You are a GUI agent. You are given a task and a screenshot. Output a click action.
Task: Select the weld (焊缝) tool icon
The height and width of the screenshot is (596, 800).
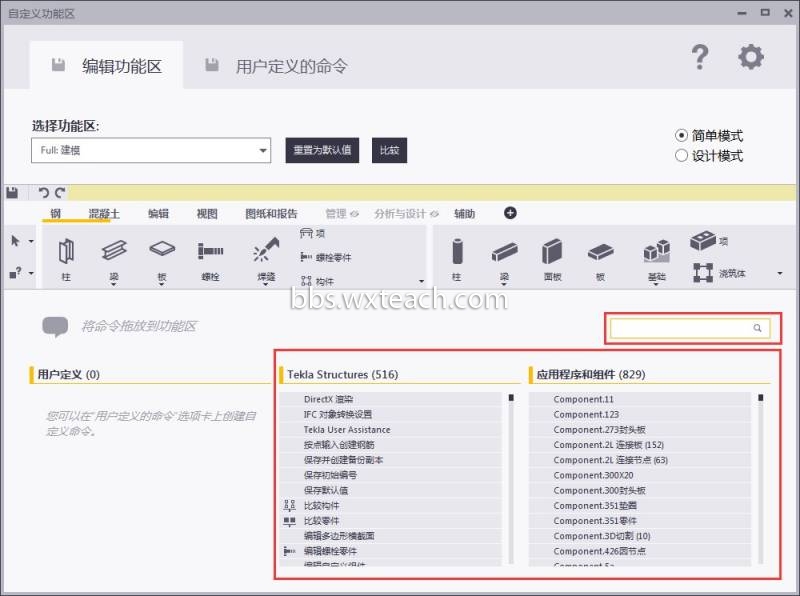click(x=266, y=250)
